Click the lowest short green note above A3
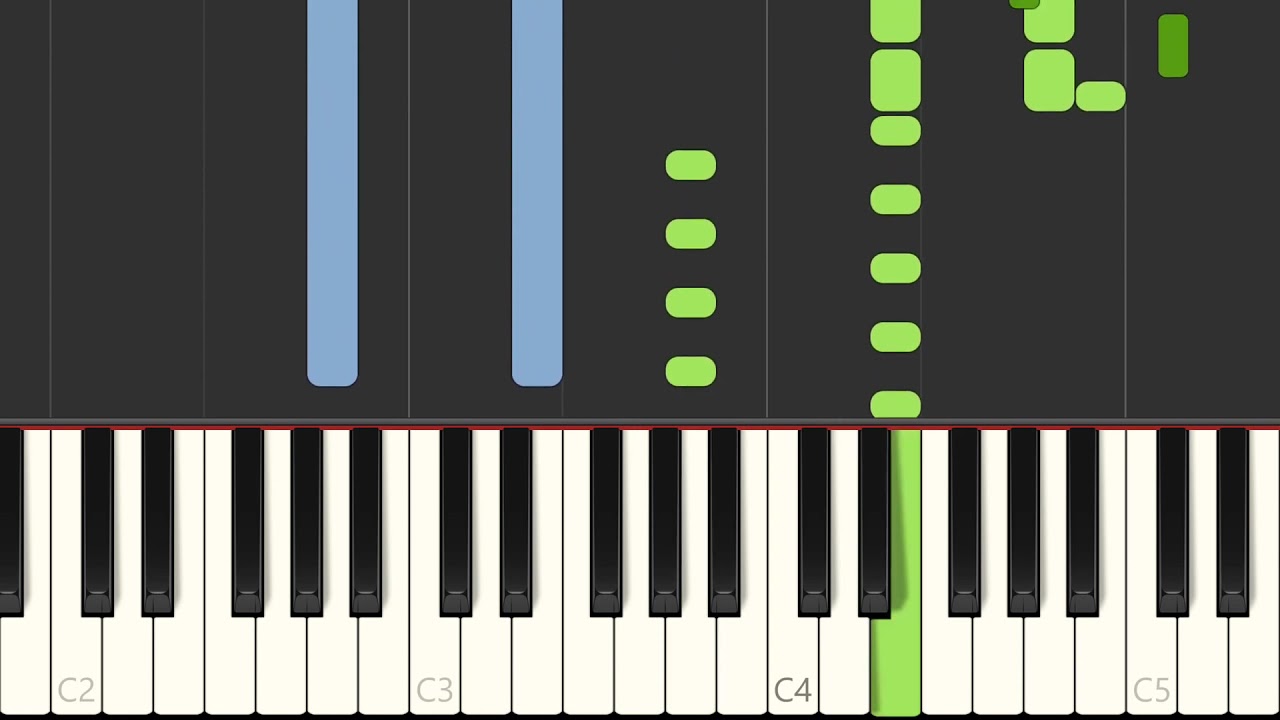This screenshot has width=1280, height=720. [x=691, y=372]
